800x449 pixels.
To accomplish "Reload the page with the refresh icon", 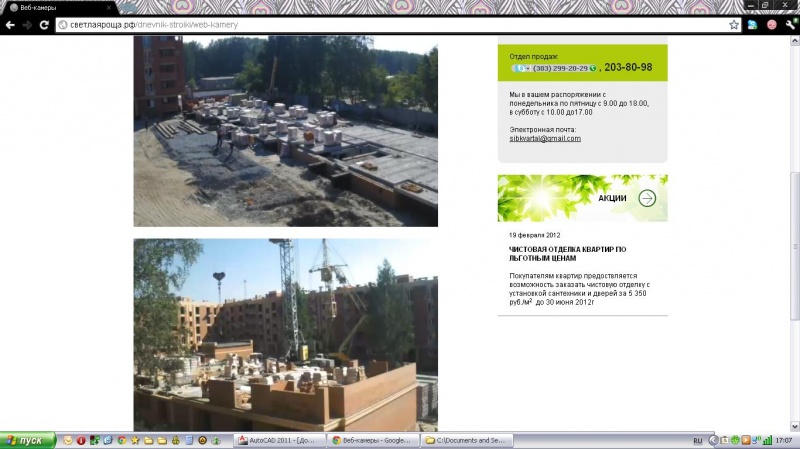I will click(x=44, y=24).
